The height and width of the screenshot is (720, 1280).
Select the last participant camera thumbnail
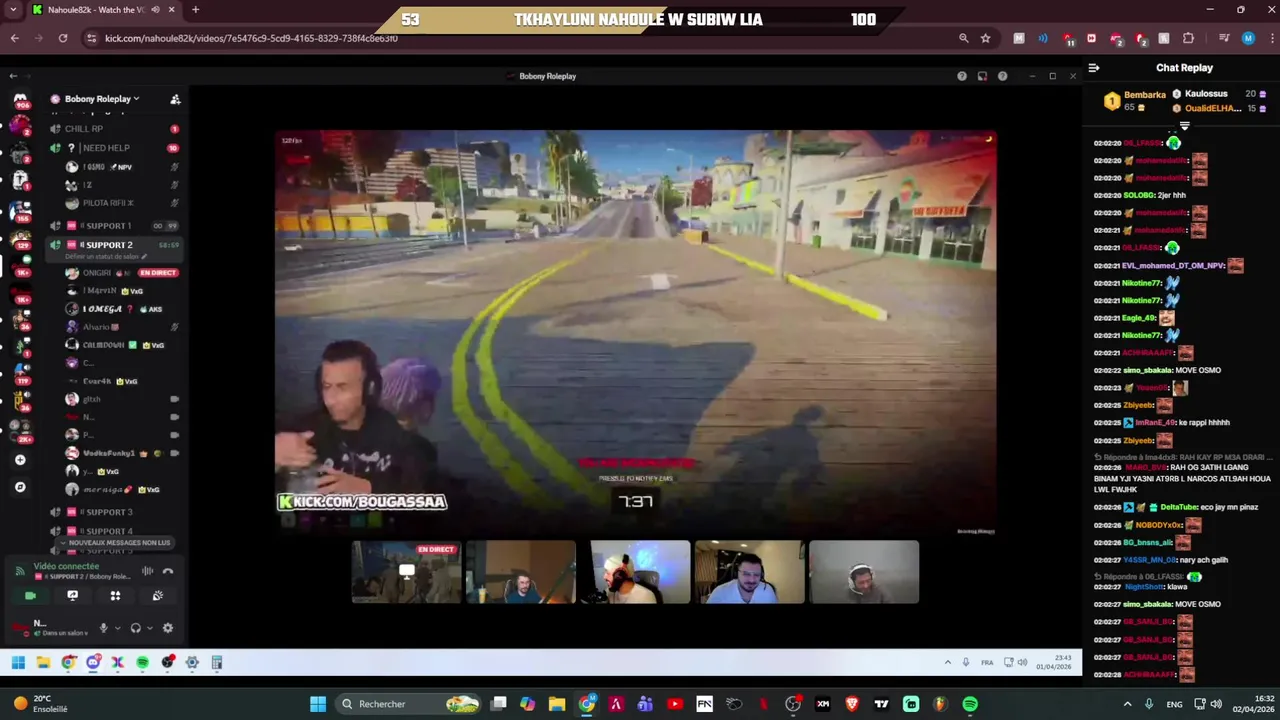[864, 572]
